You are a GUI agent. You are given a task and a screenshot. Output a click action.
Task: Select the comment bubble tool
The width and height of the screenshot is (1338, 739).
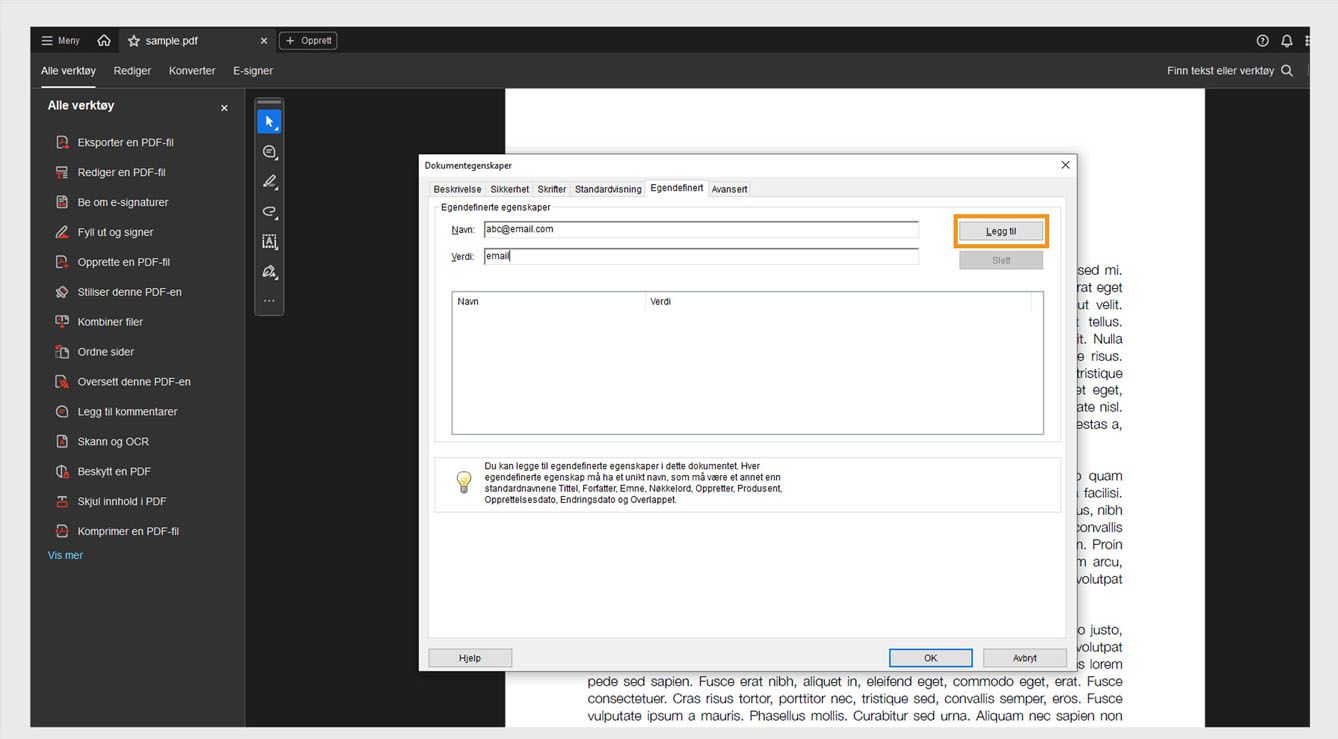click(269, 152)
